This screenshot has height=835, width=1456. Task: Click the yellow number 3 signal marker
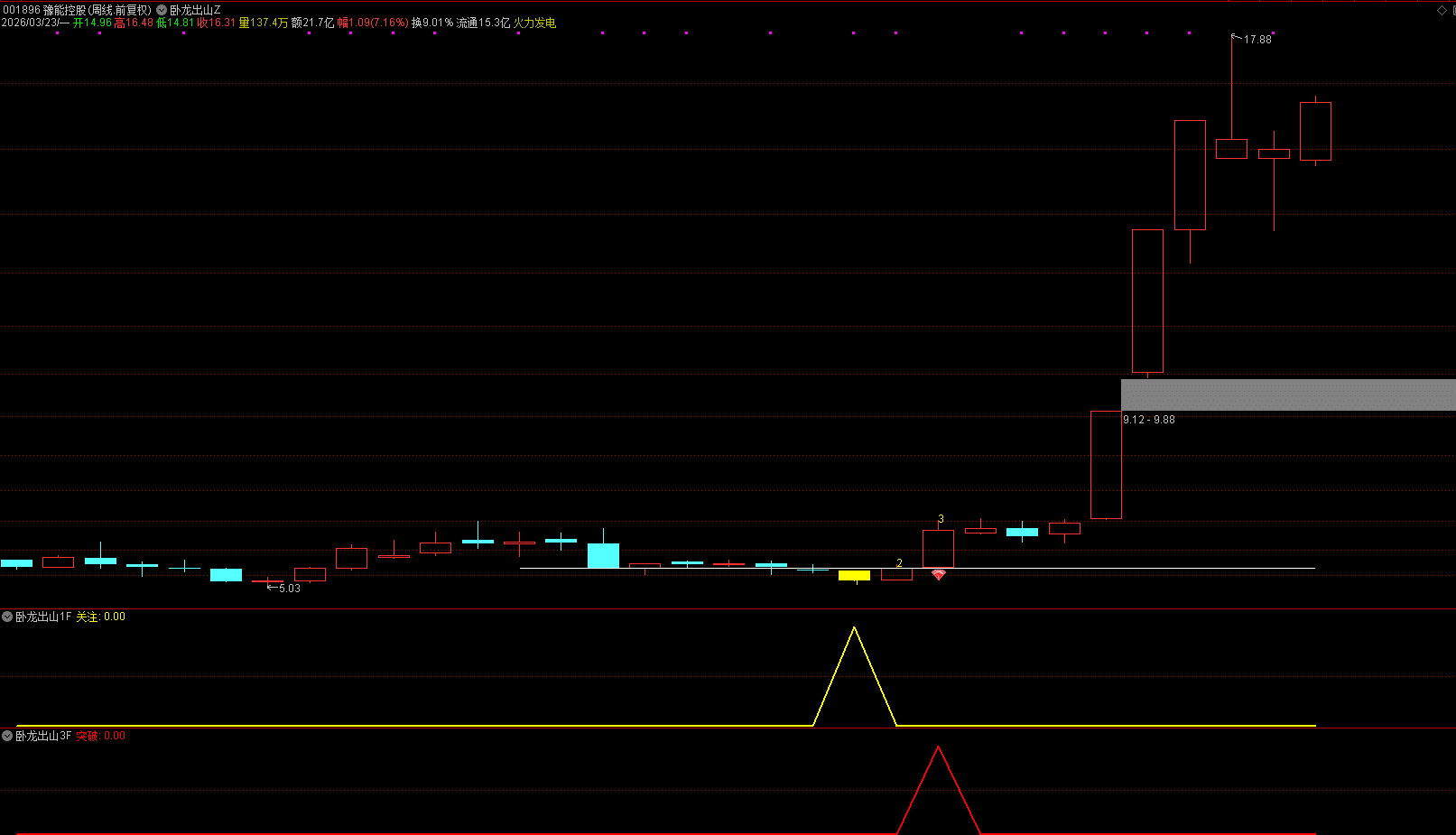click(x=941, y=519)
